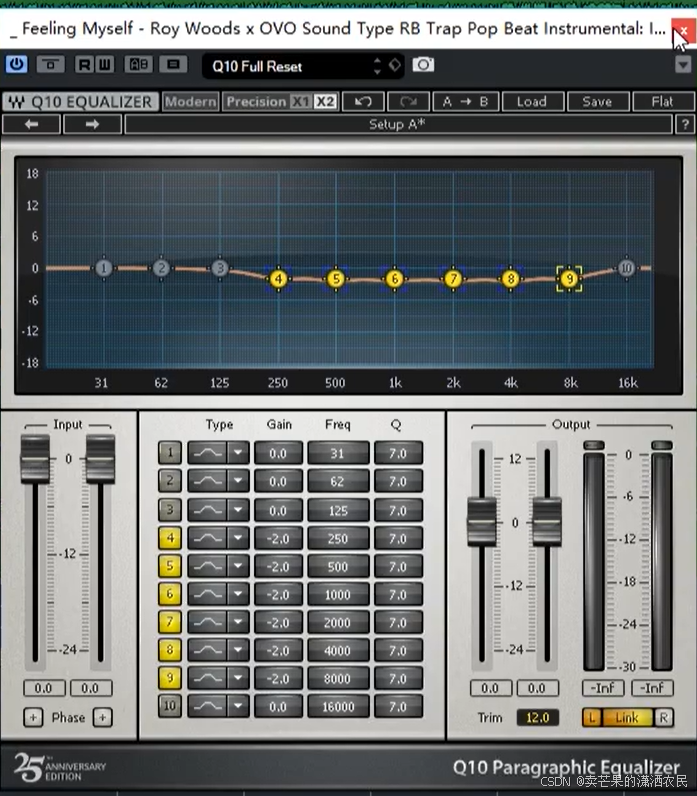Image resolution: width=697 pixels, height=796 pixels.
Task: Click the band 5 gain field
Action: [x=278, y=566]
